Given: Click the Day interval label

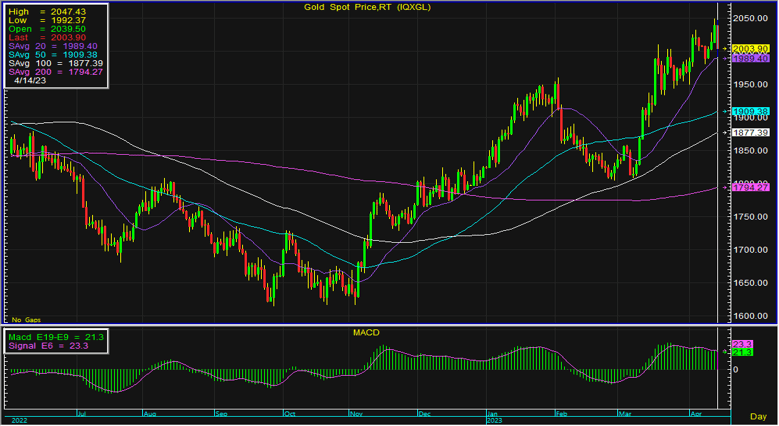Looking at the screenshot, I should 758,417.
